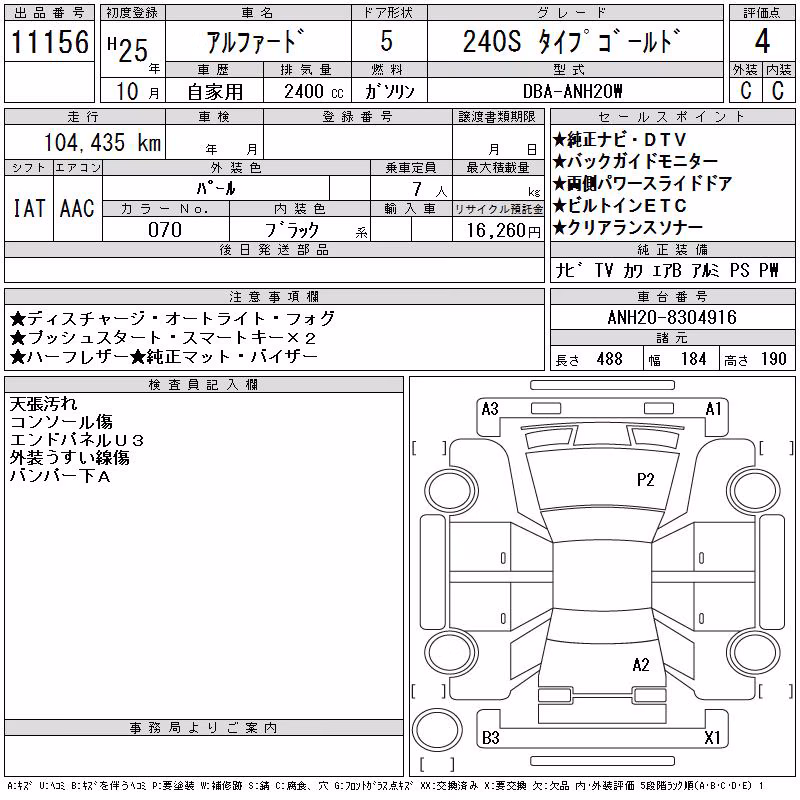Screen dimensions: 800x800
Task: Click damage mark A2 on diagram
Action: point(641,665)
